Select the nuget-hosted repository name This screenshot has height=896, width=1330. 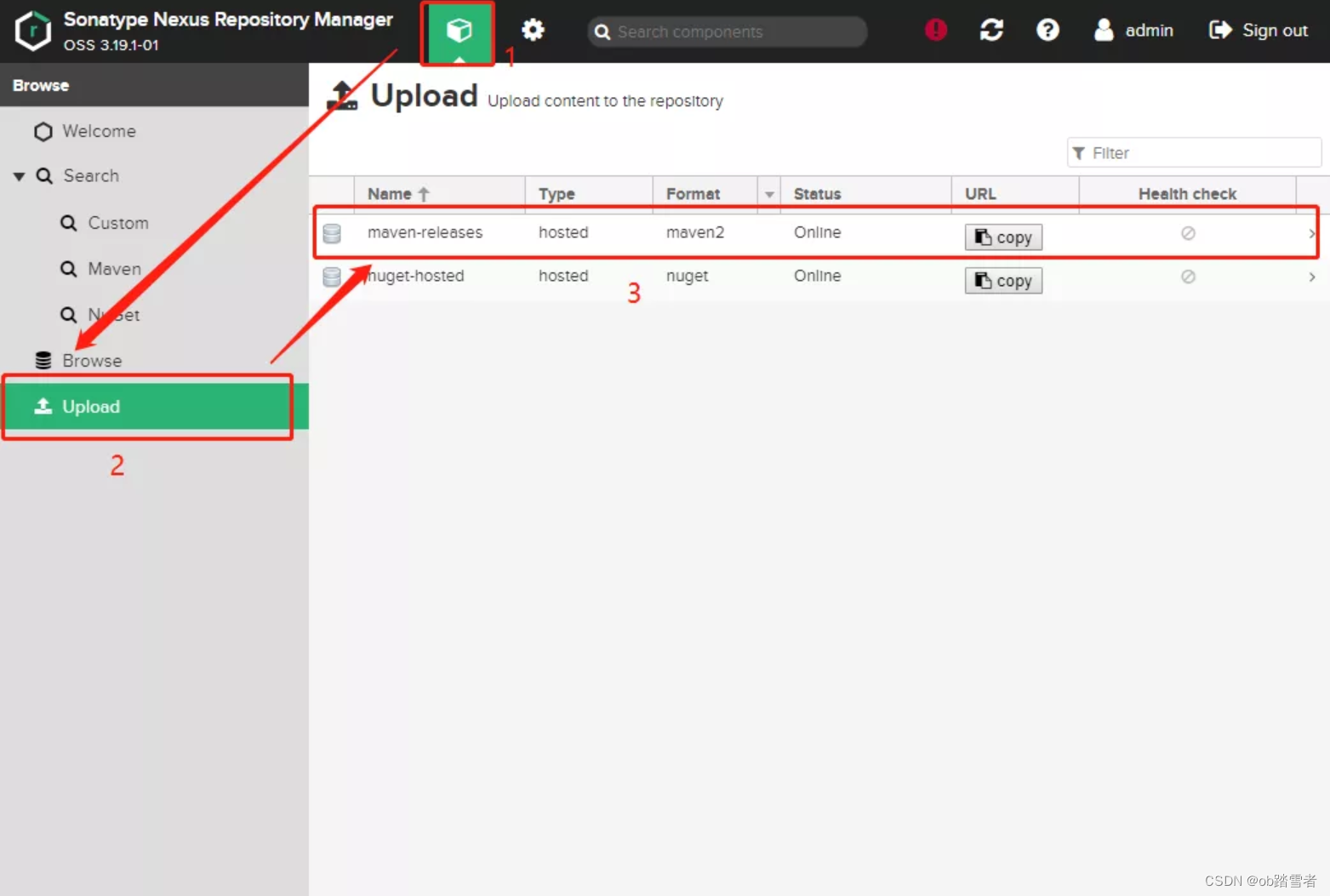pos(416,276)
